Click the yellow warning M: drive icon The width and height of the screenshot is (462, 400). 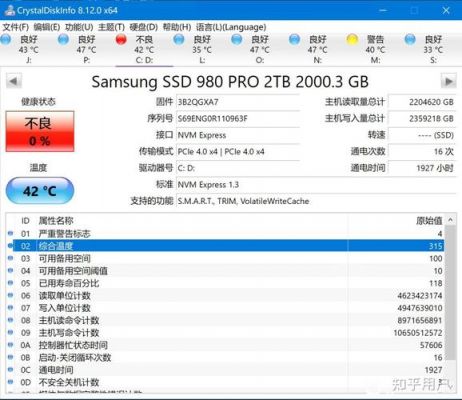(x=352, y=39)
